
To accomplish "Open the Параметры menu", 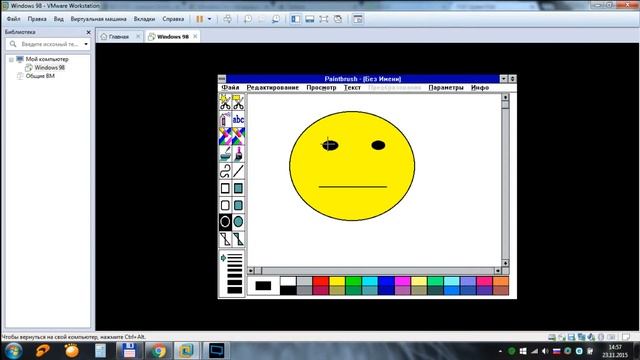I will point(446,87).
